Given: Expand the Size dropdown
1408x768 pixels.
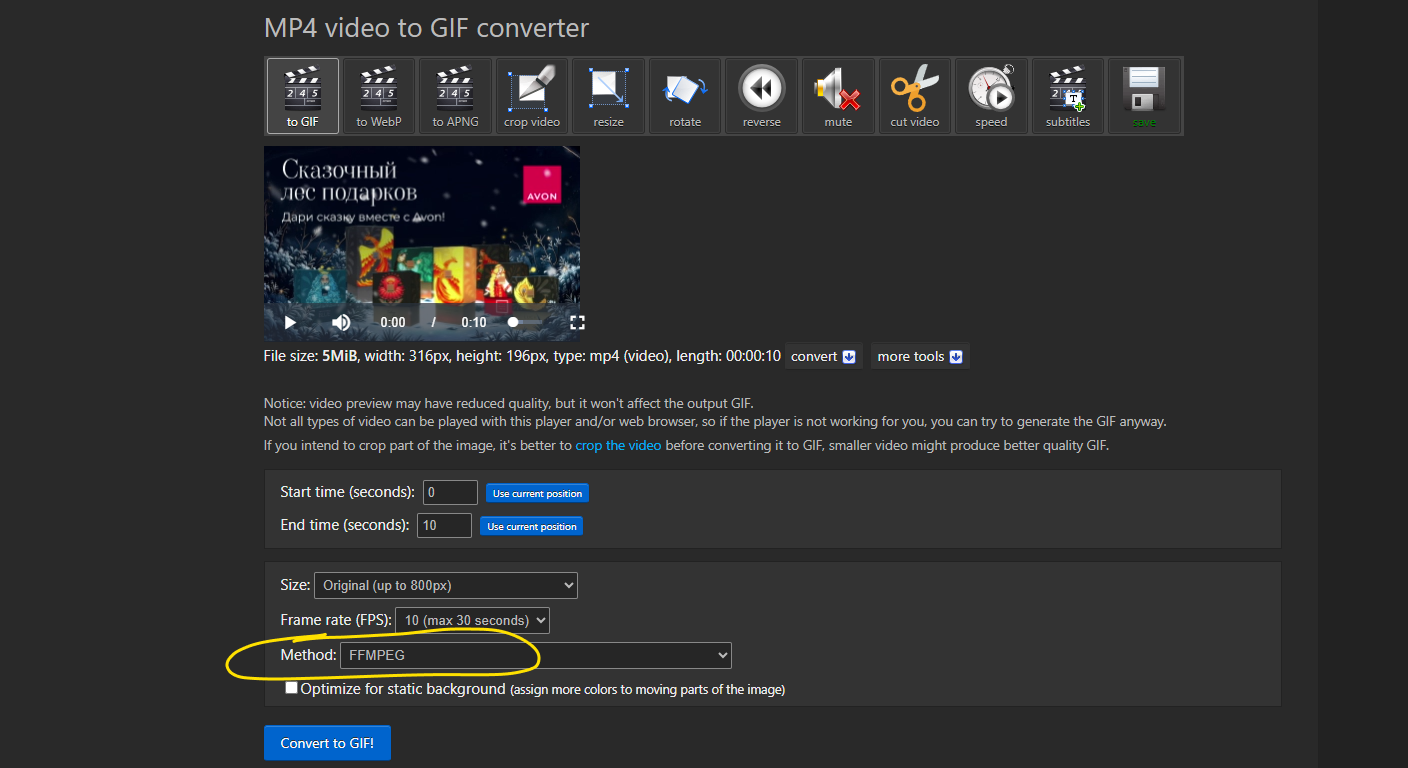Looking at the screenshot, I should click(x=445, y=585).
